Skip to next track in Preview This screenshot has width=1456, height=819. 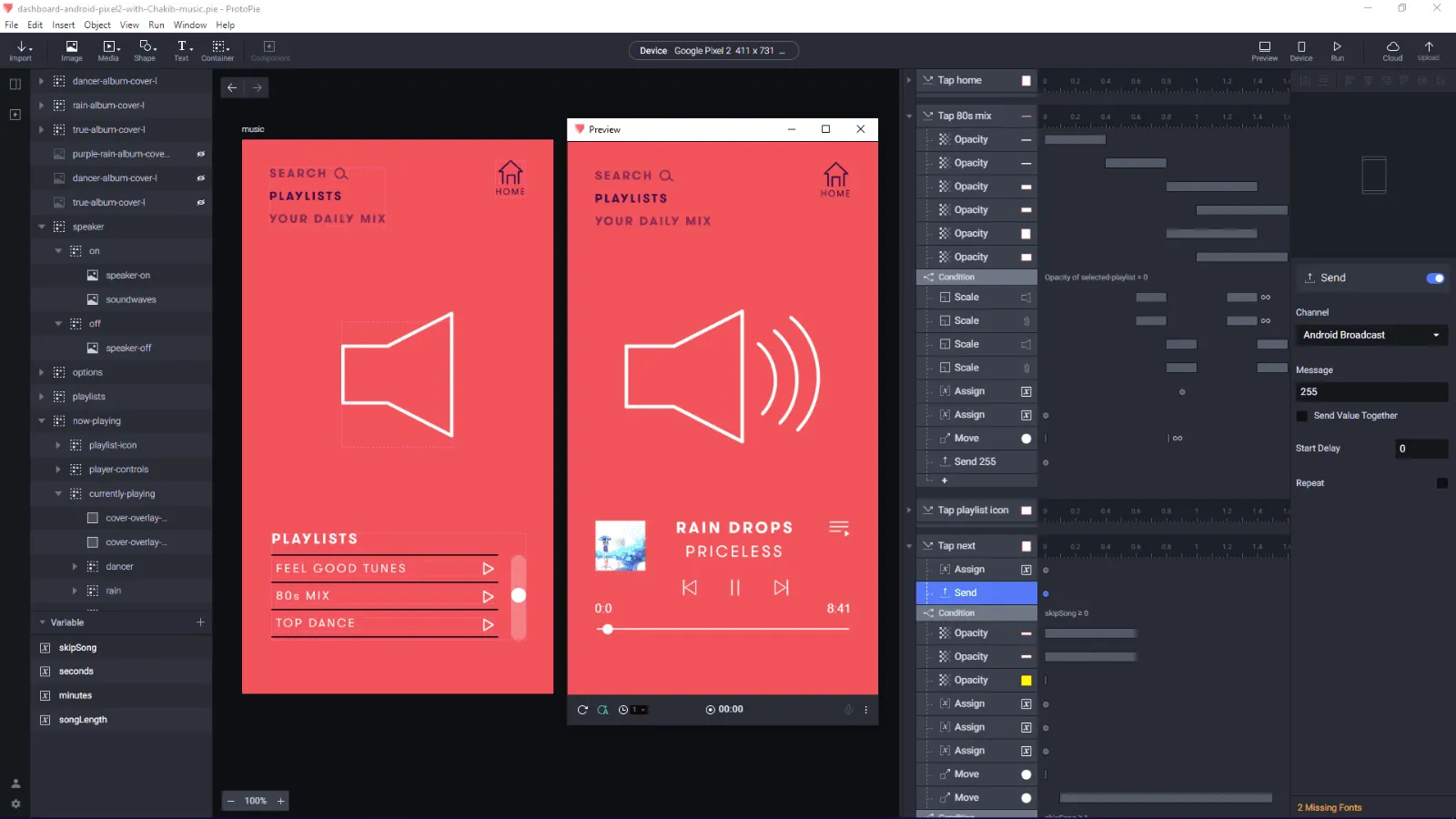tap(781, 588)
